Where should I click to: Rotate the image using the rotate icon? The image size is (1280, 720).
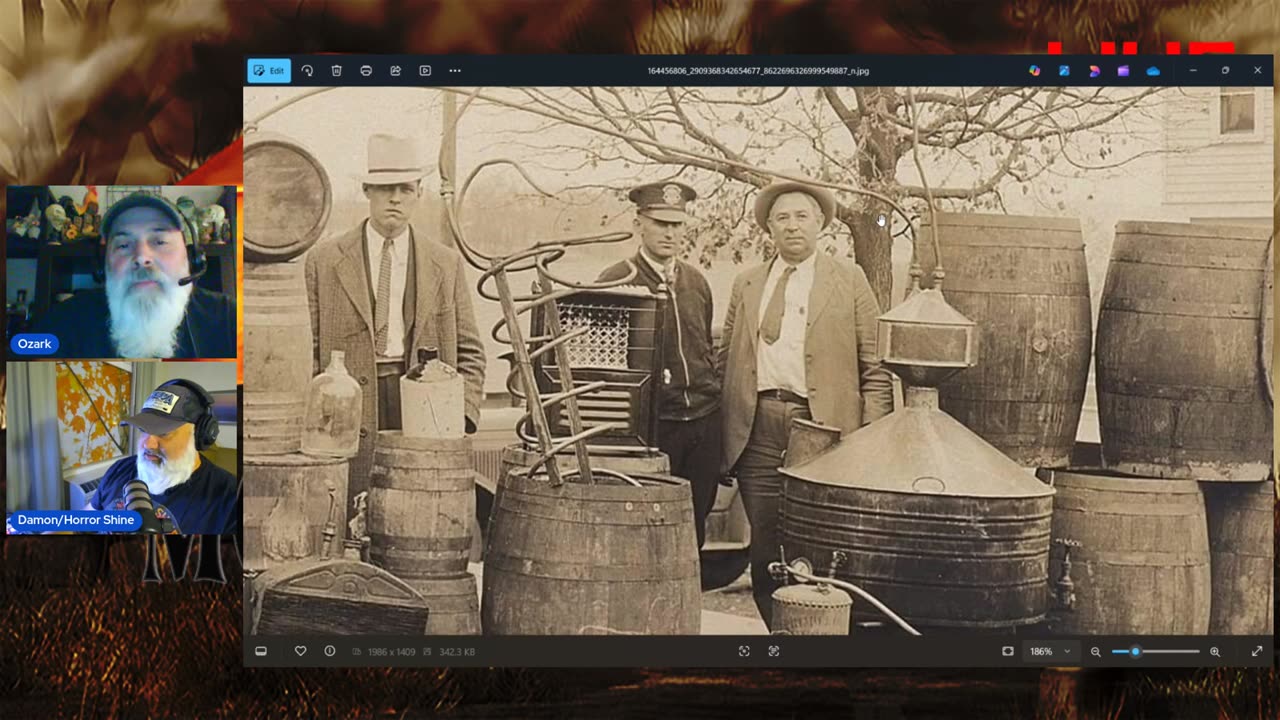(x=307, y=71)
